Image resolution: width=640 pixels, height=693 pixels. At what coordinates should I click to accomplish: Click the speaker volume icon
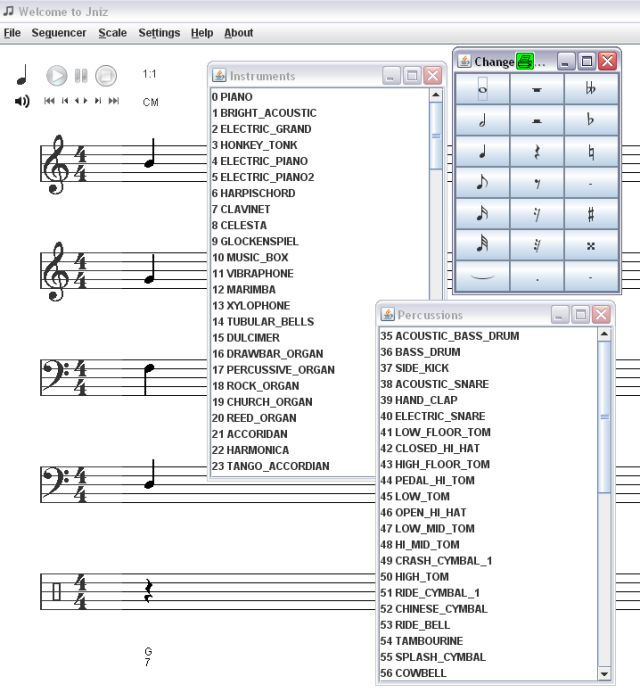22,101
